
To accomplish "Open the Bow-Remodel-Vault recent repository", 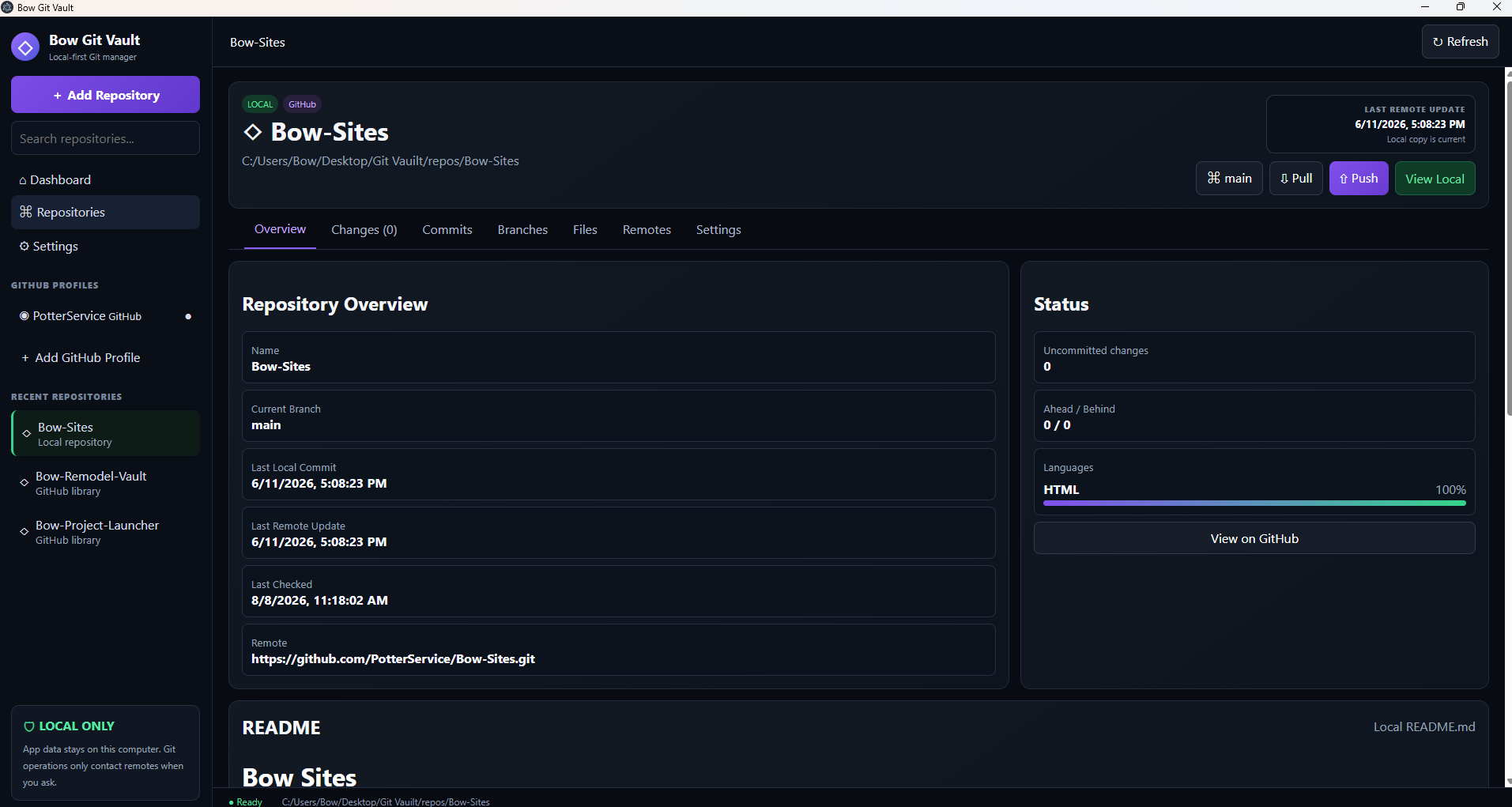I will pyautogui.click(x=105, y=483).
